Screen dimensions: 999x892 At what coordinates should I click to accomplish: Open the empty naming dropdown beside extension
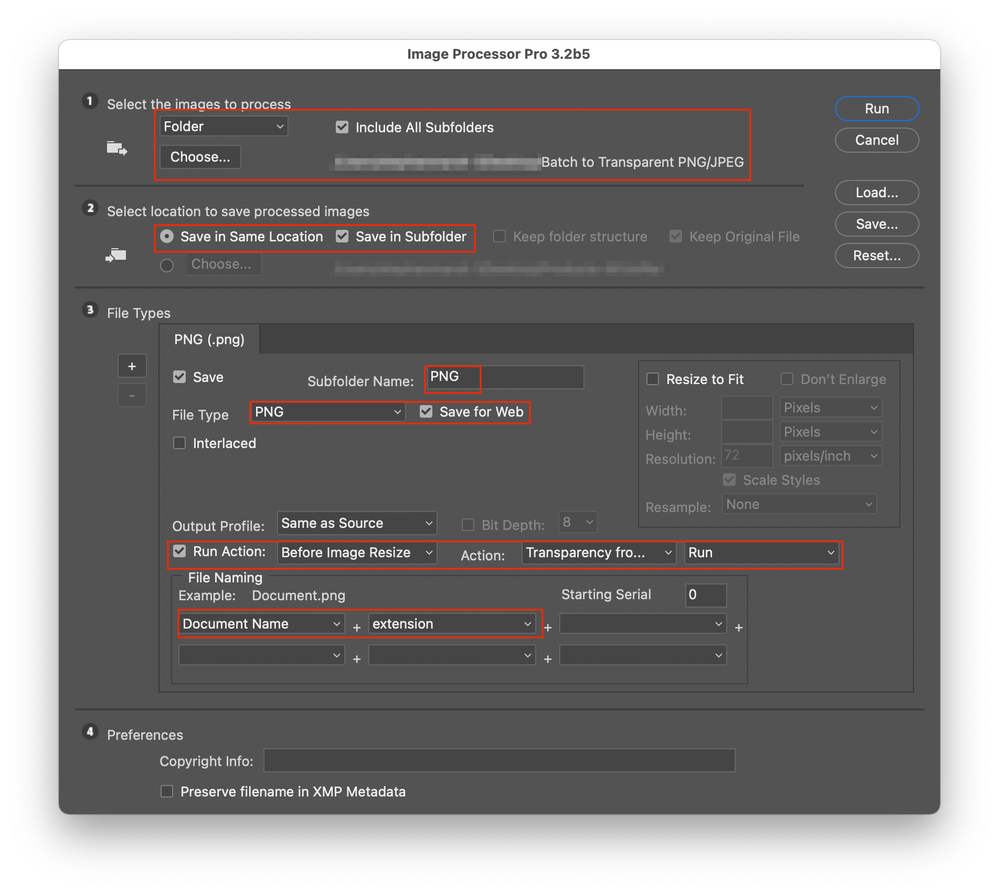point(643,624)
